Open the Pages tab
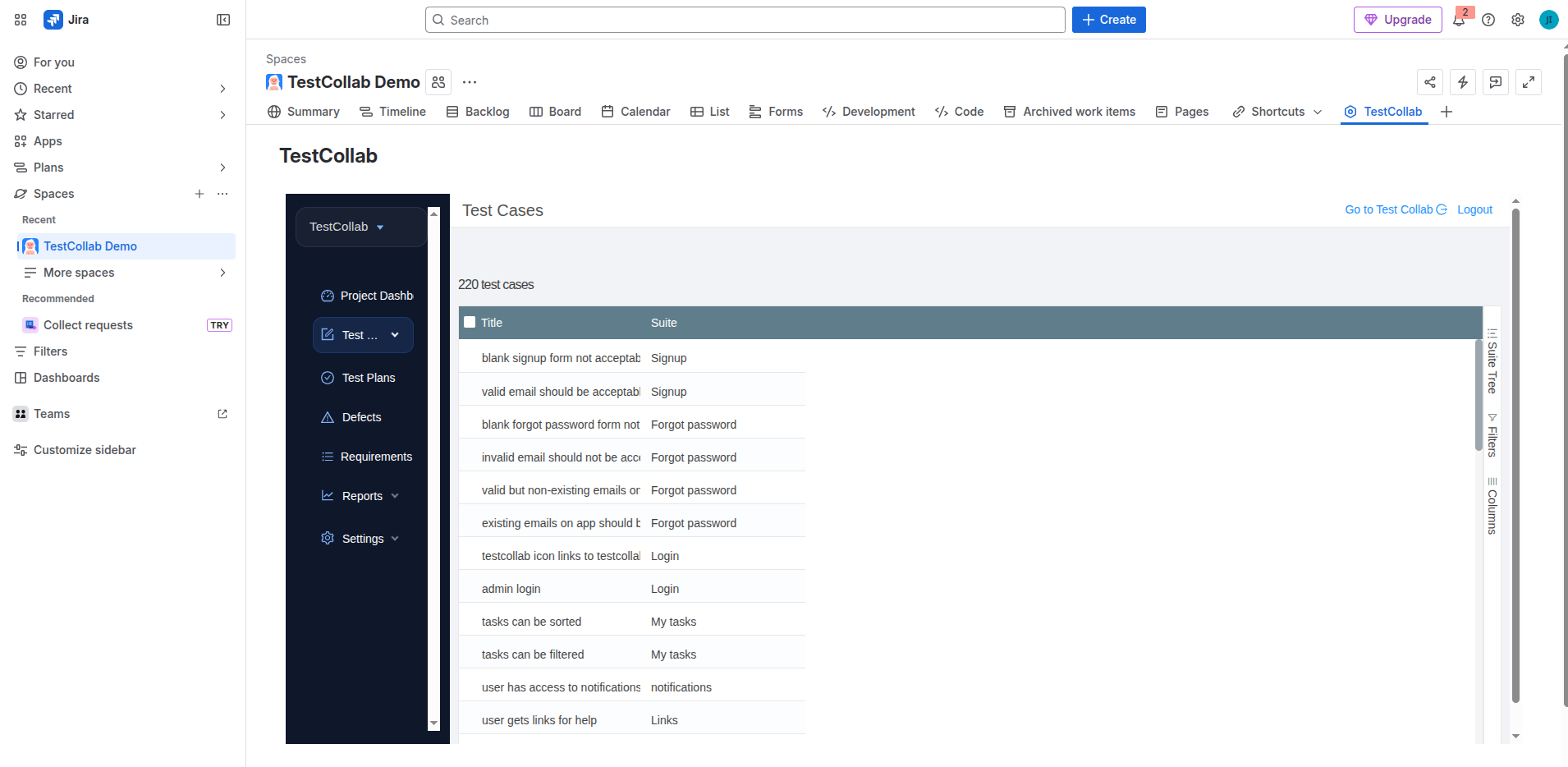The height and width of the screenshot is (767, 1568). [1182, 112]
